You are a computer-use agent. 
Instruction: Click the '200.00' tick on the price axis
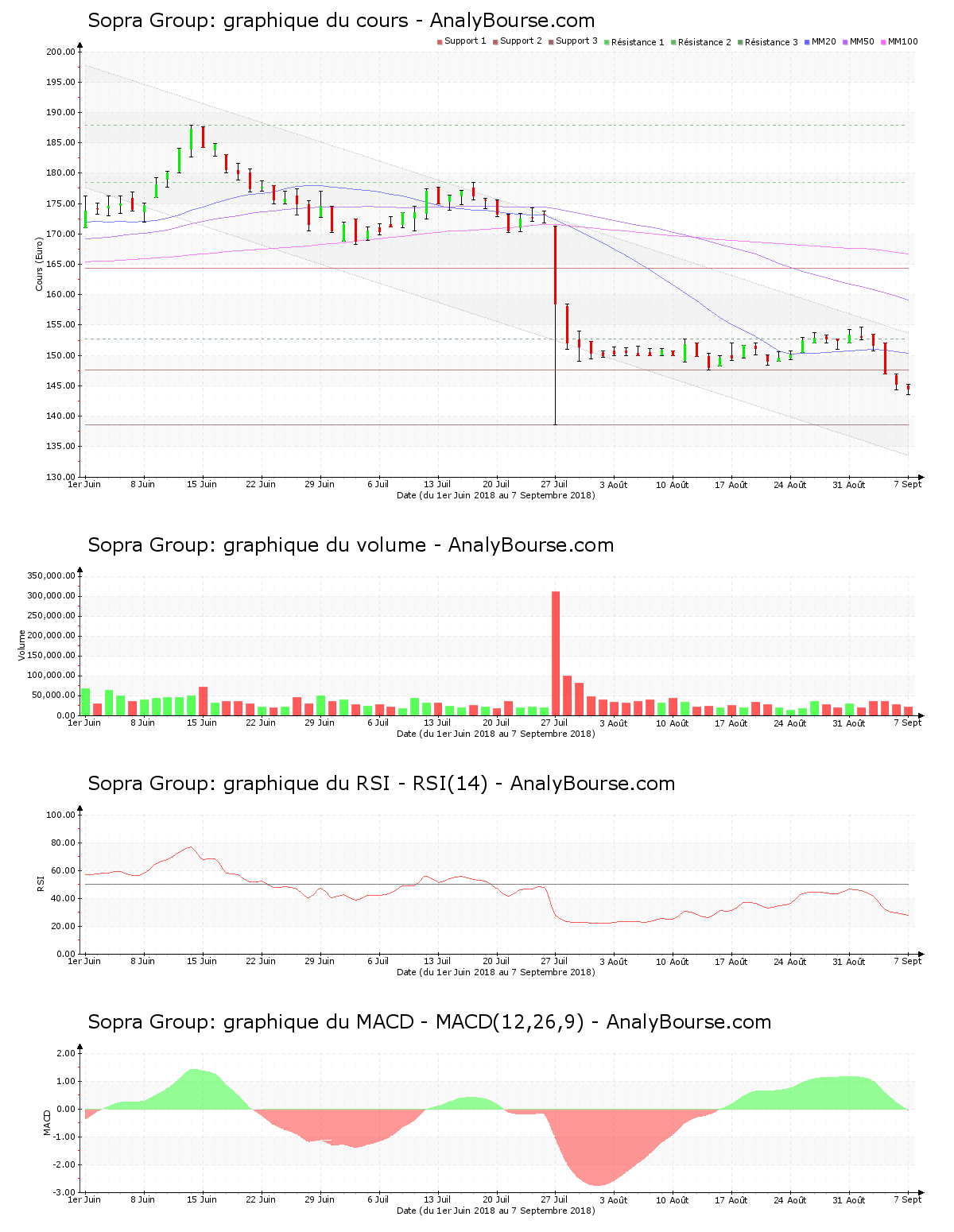pos(61,52)
